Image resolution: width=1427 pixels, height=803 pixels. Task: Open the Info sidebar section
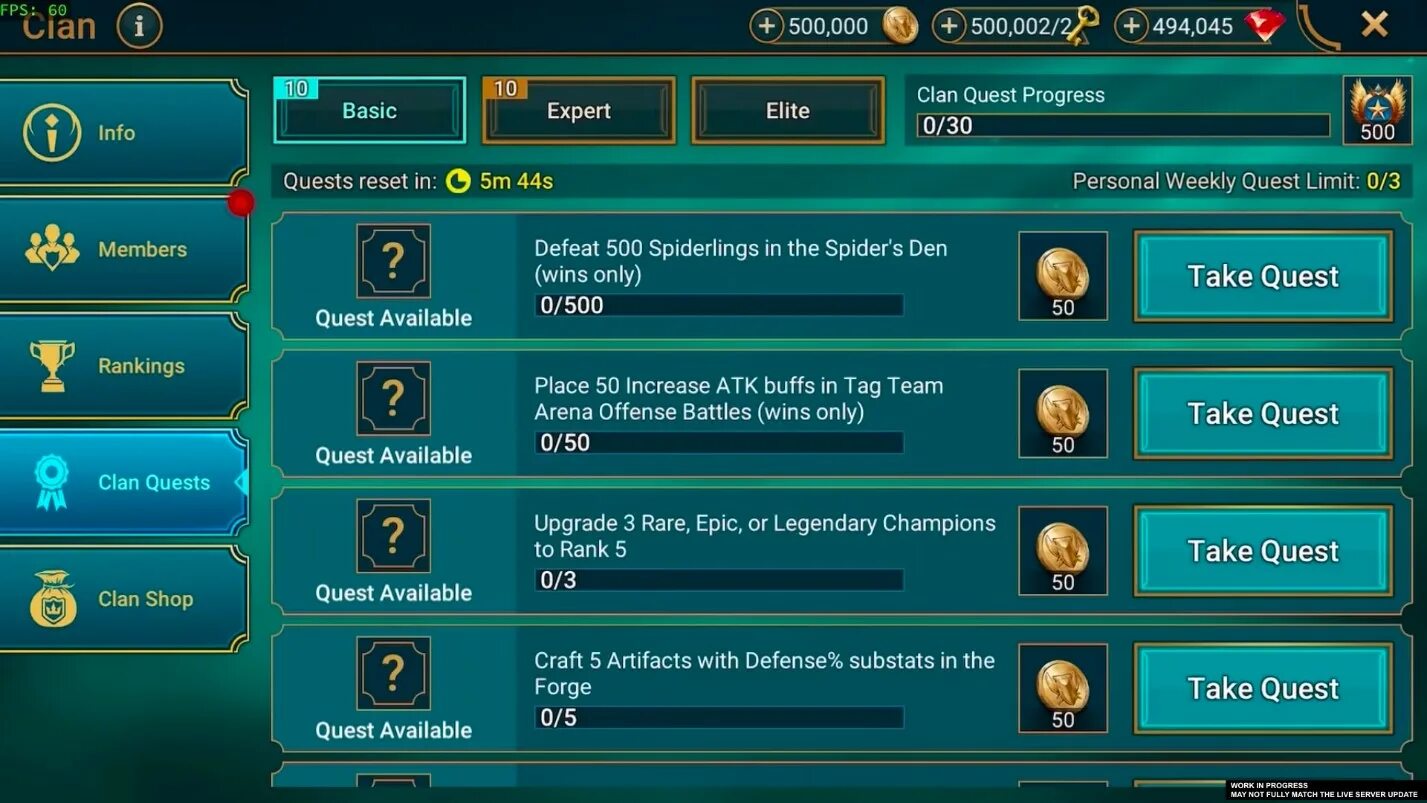(122, 133)
